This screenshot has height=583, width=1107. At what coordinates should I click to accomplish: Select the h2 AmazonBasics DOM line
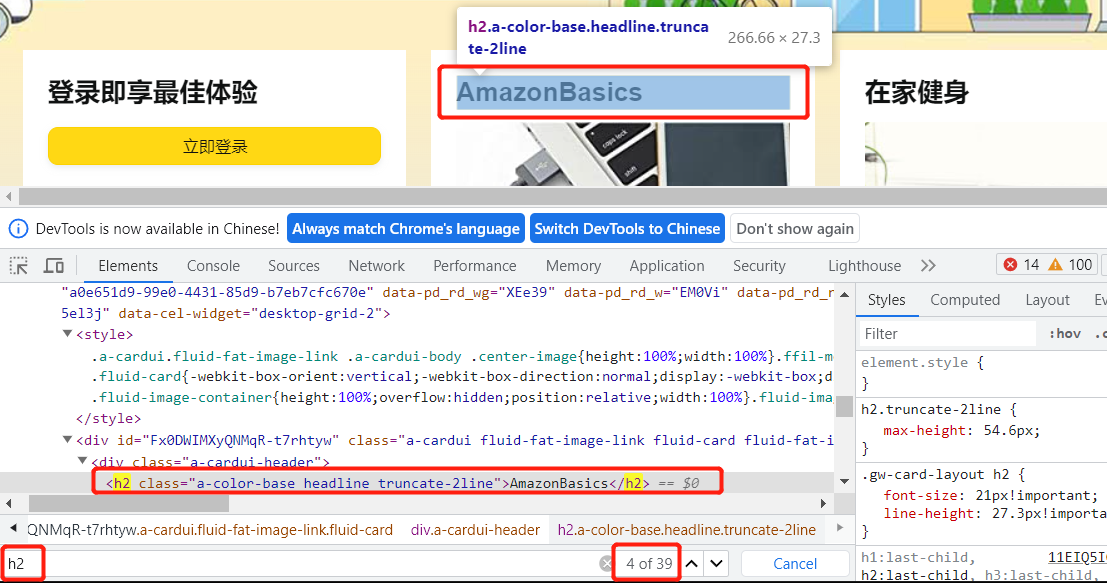click(417, 483)
